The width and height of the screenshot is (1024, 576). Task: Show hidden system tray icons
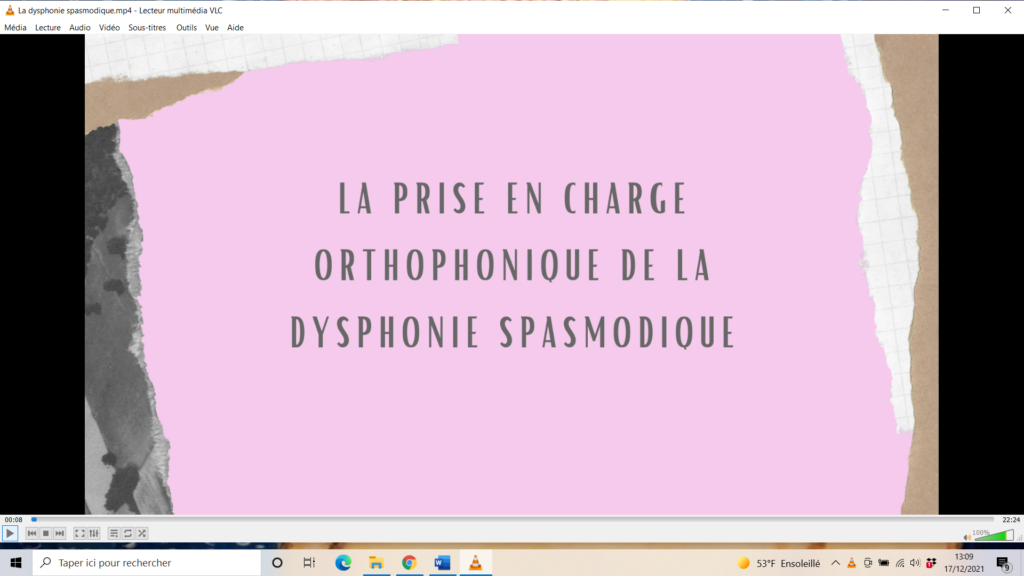point(836,563)
